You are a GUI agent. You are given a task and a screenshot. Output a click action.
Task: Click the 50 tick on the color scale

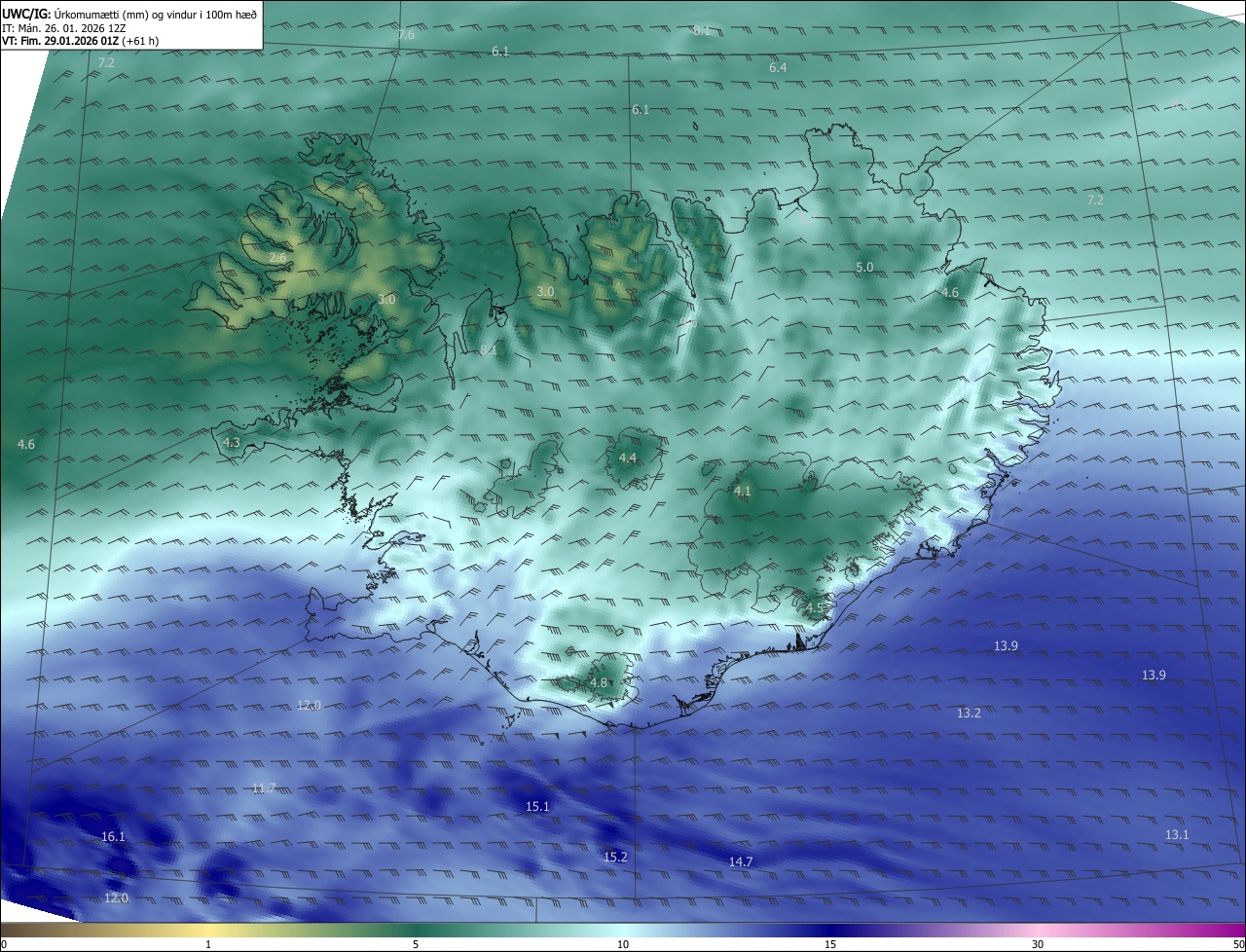click(1239, 945)
